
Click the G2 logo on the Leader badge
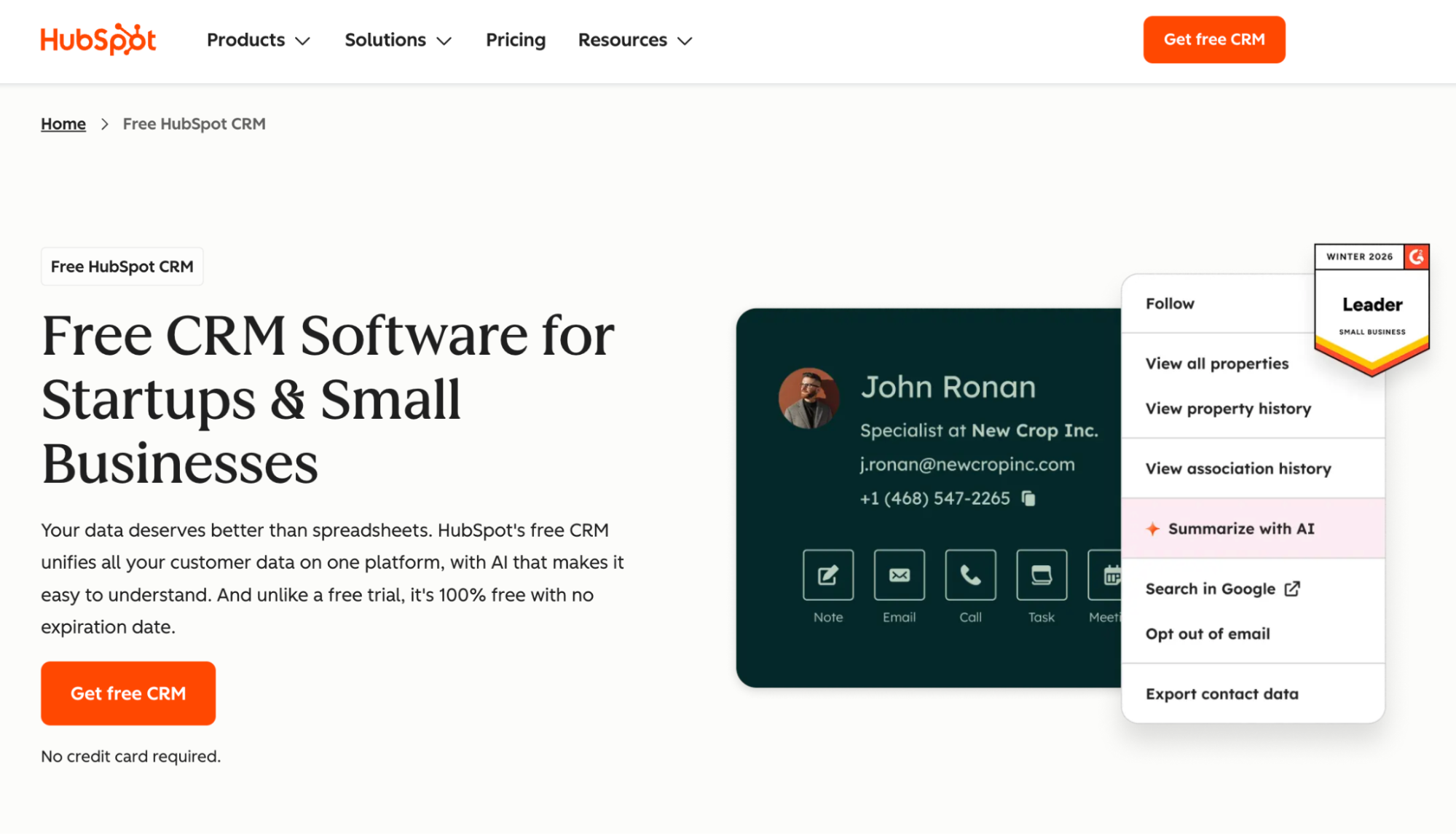tap(1417, 256)
